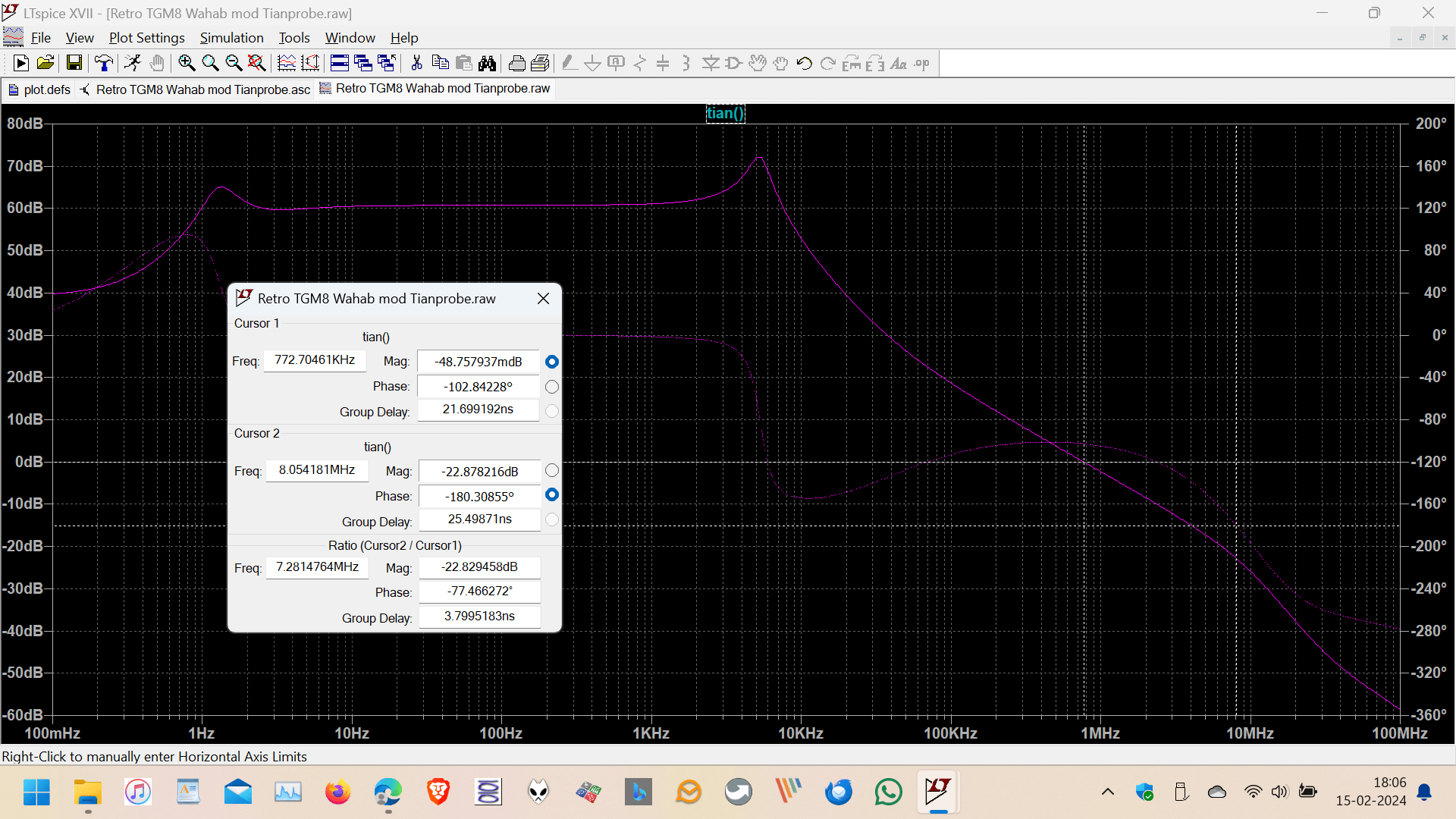The image size is (1456, 819).
Task: Select Cursor 2 Group Delay radio button
Action: coord(552,519)
